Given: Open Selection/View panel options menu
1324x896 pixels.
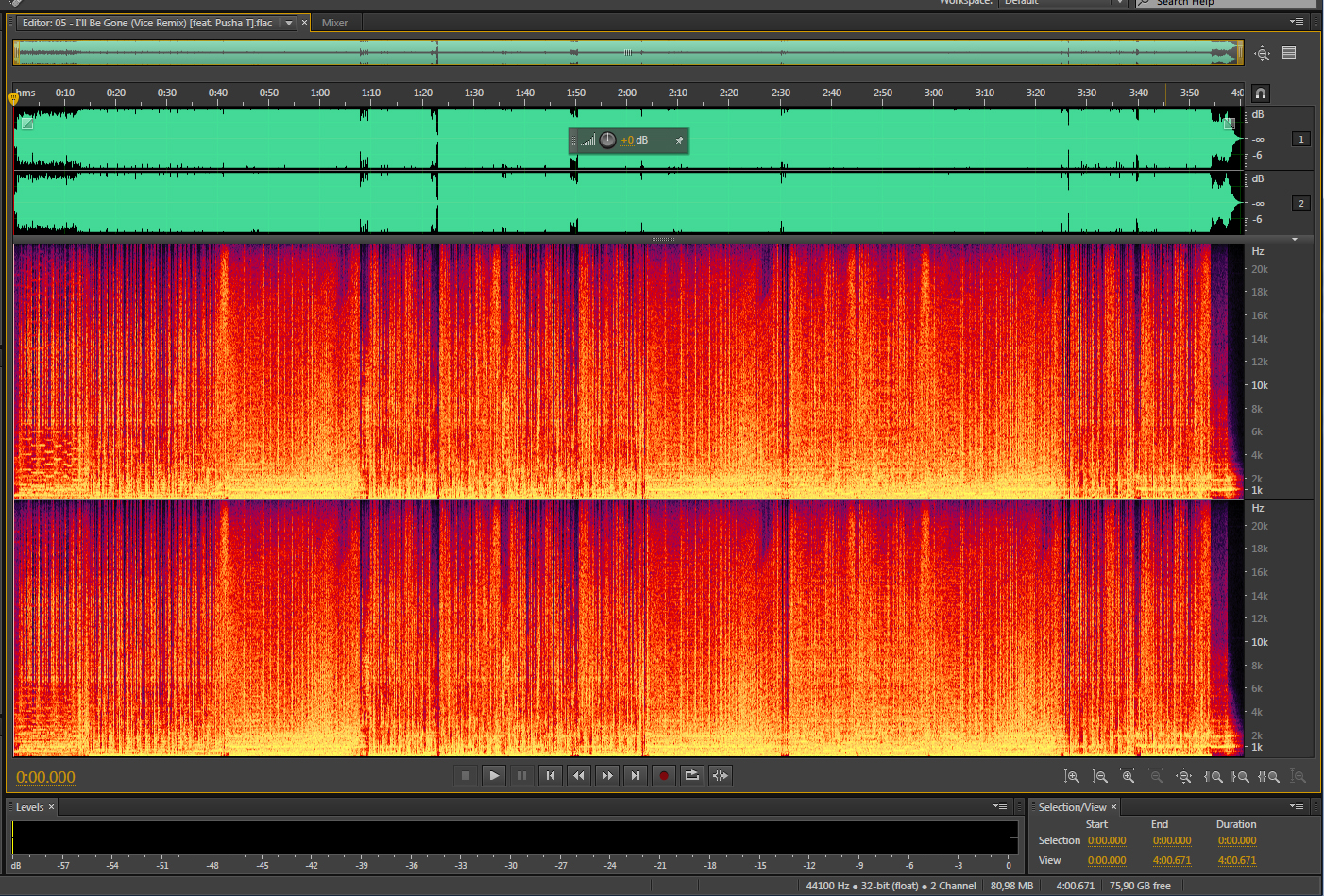Looking at the screenshot, I should point(1297,806).
